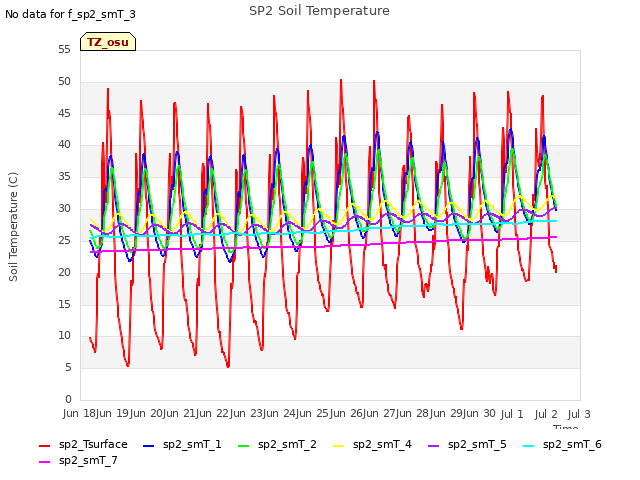640x480 pixels.
Task: Click the Jun 18 x-axis tick label
Action: pos(79,414)
